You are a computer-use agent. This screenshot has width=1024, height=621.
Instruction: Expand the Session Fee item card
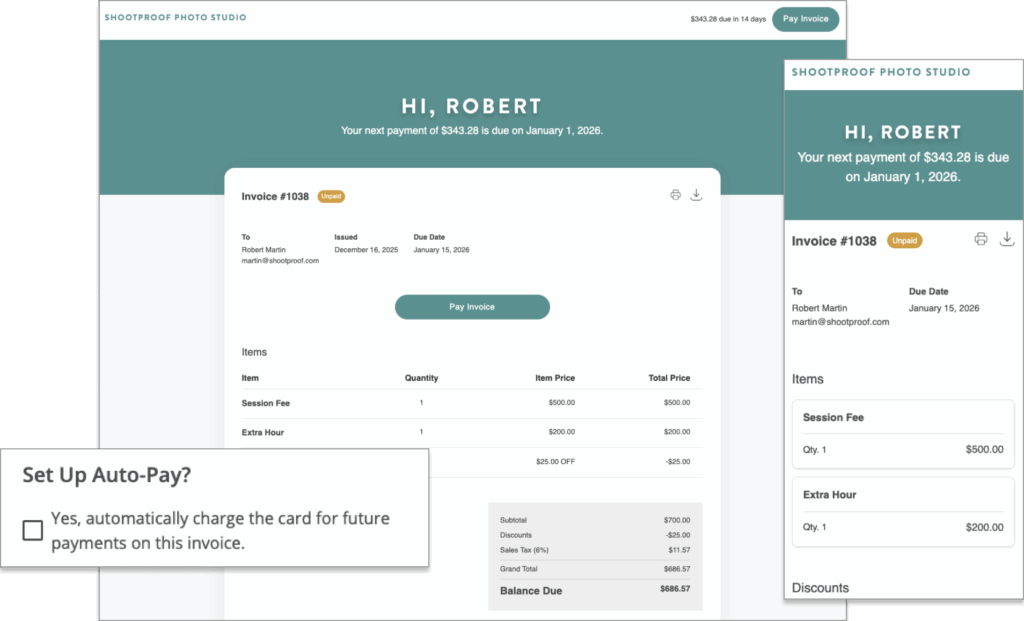click(x=902, y=433)
